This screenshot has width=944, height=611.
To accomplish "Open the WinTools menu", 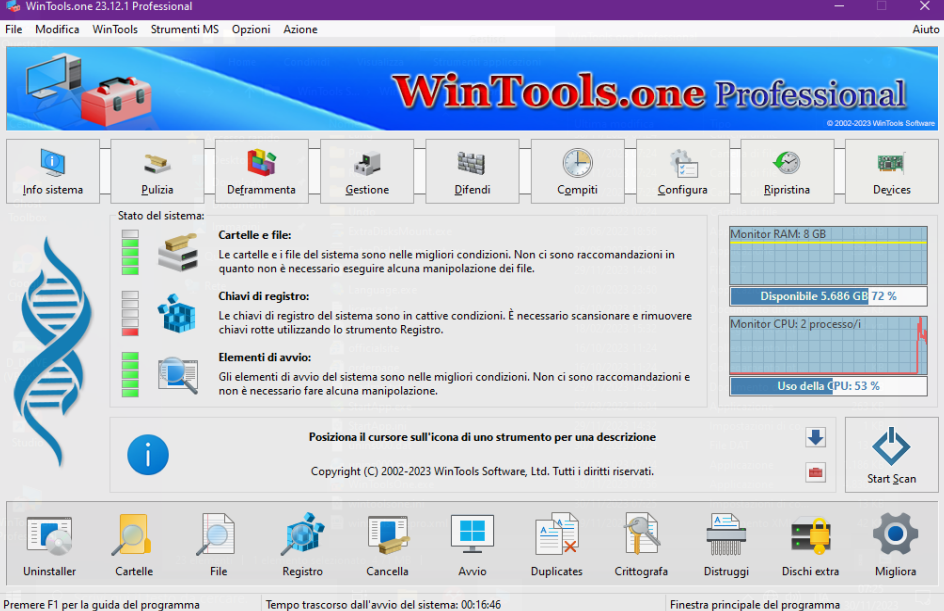I will 115,29.
